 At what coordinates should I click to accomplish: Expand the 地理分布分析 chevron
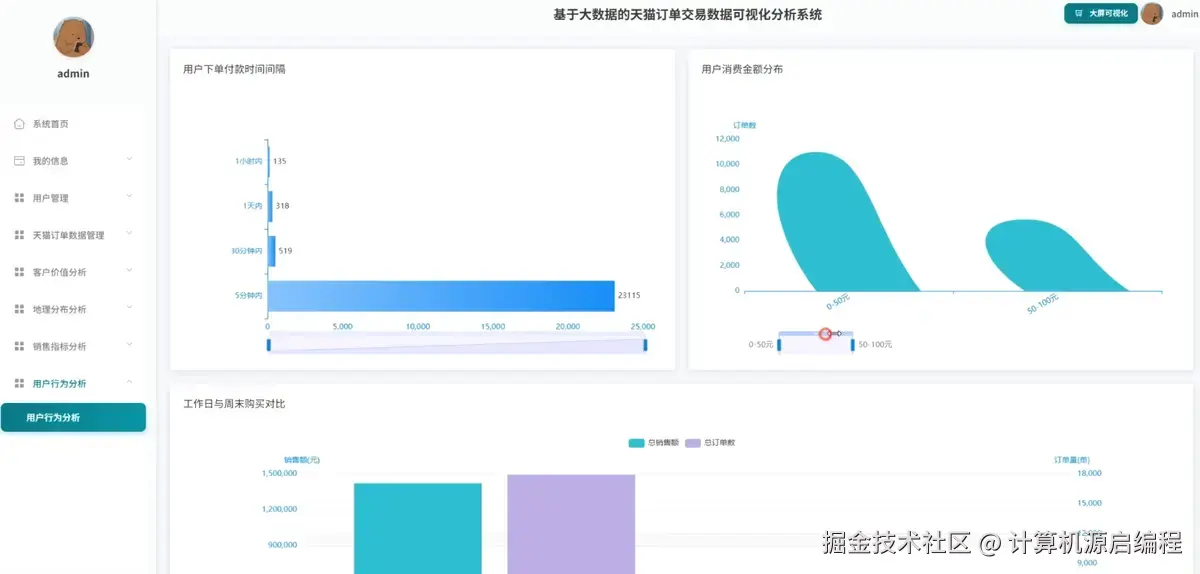[130, 308]
